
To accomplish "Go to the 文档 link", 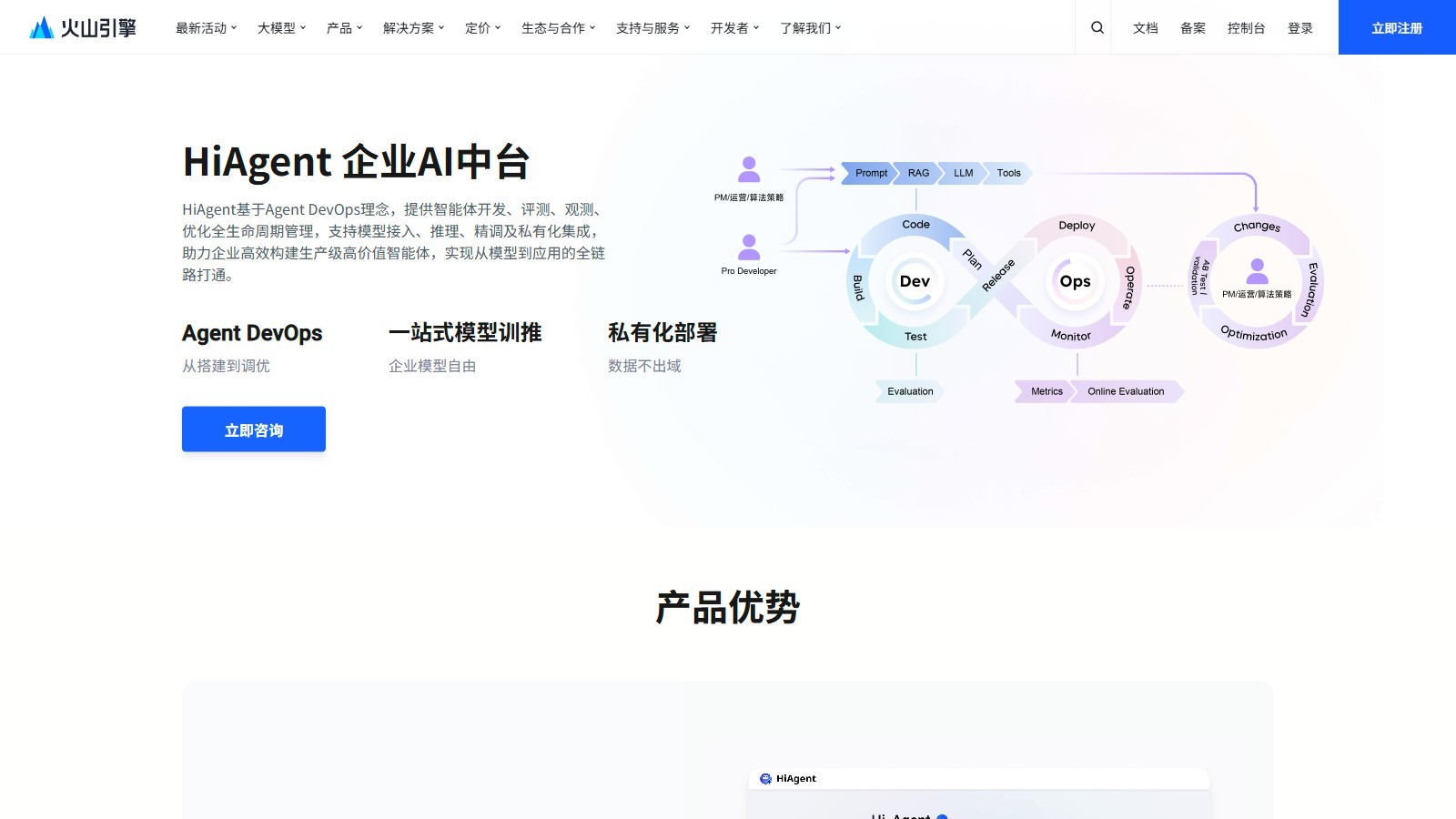I will [x=1146, y=28].
